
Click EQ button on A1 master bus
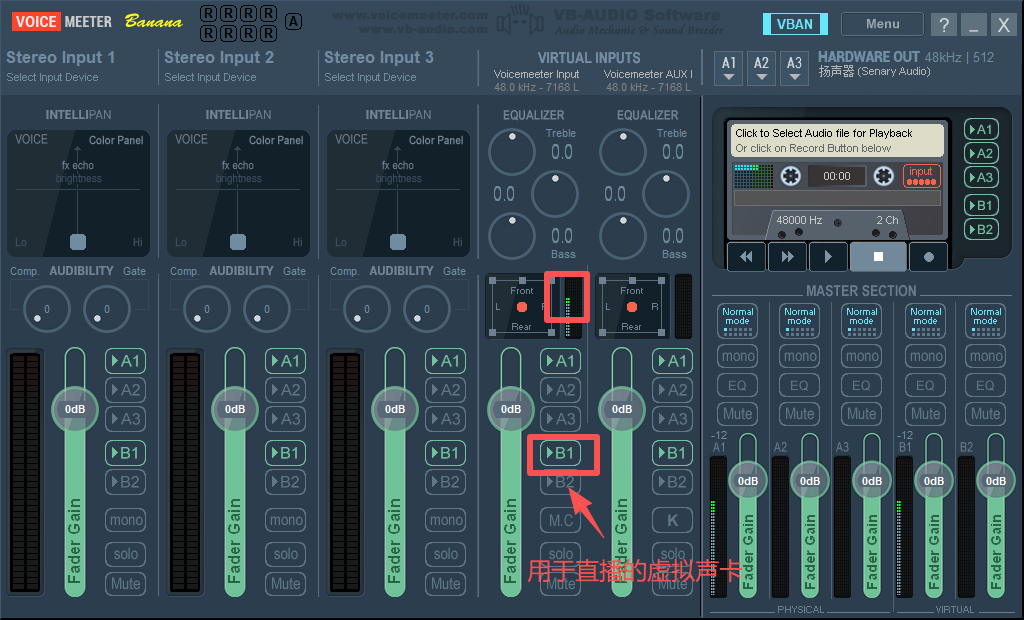(737, 385)
